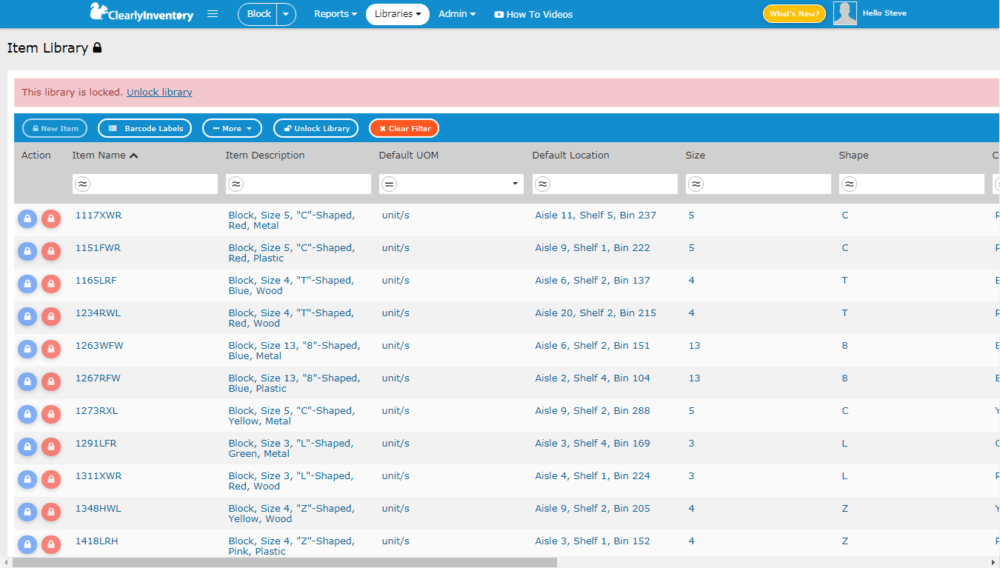Open filter operator for Shape column
This screenshot has height=568, width=1000.
(849, 184)
